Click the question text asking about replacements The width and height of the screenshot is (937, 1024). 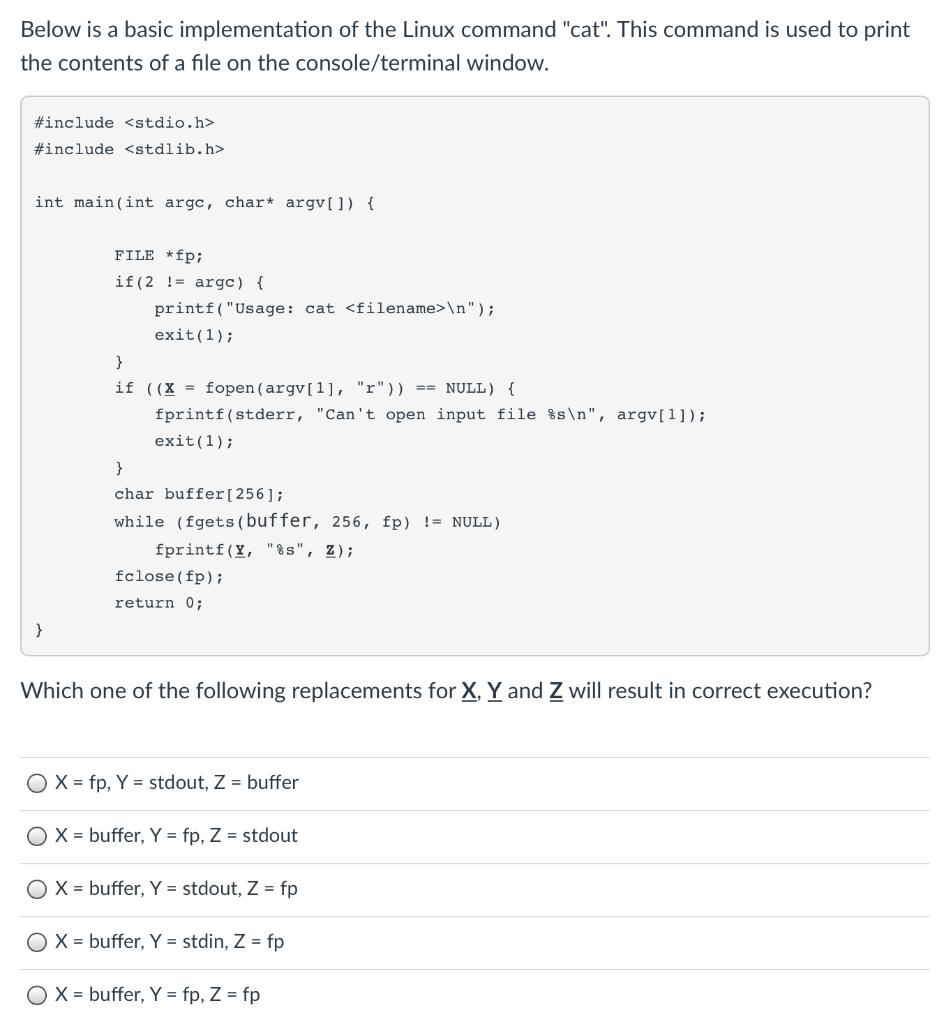click(448, 690)
